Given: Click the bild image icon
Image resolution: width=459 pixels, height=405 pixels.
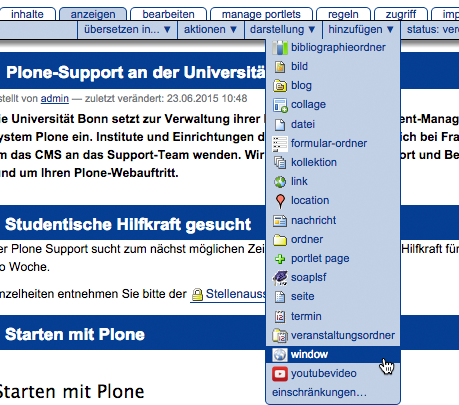Looking at the screenshot, I should 280,67.
